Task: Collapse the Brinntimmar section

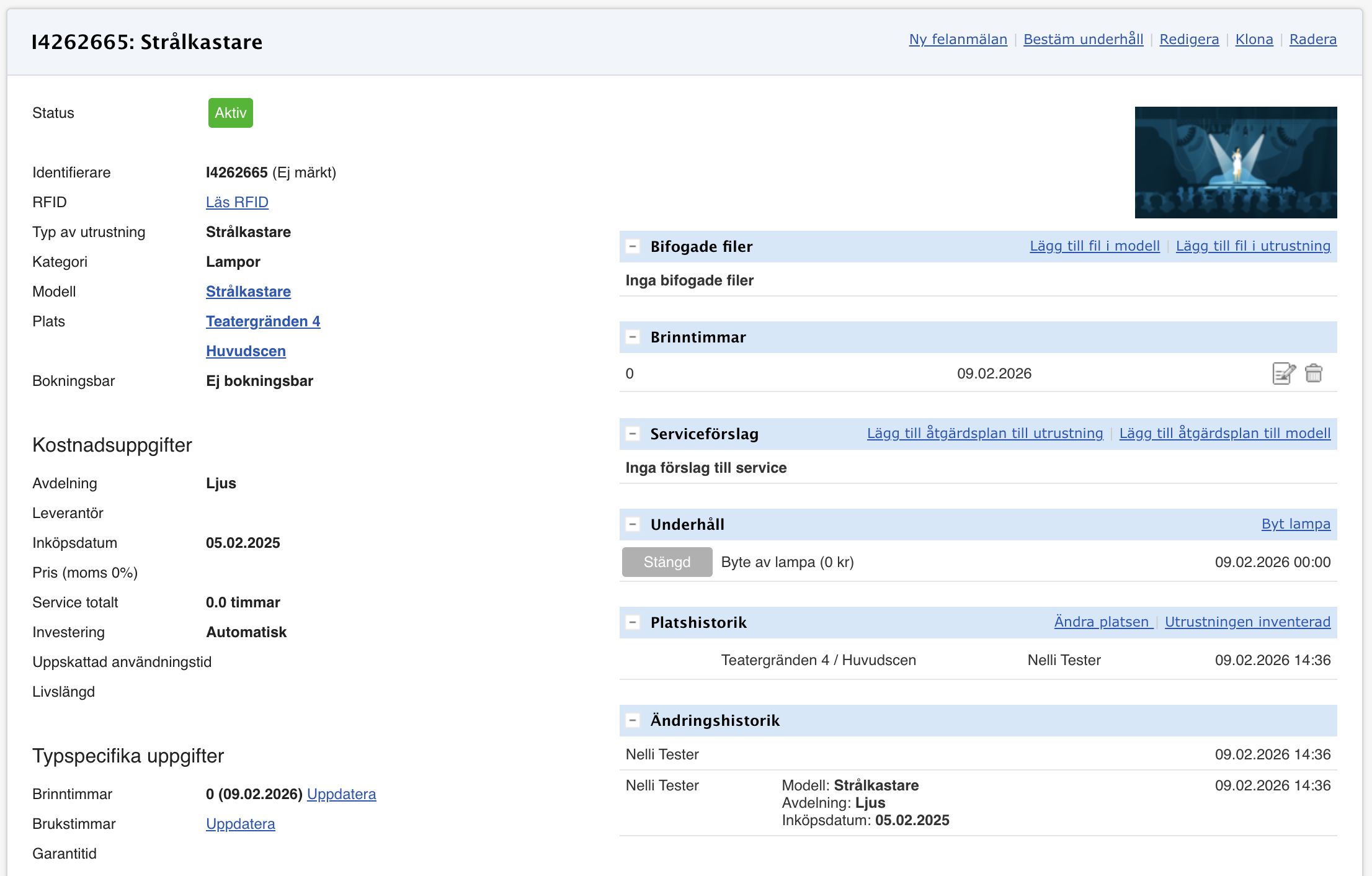Action: pos(633,337)
